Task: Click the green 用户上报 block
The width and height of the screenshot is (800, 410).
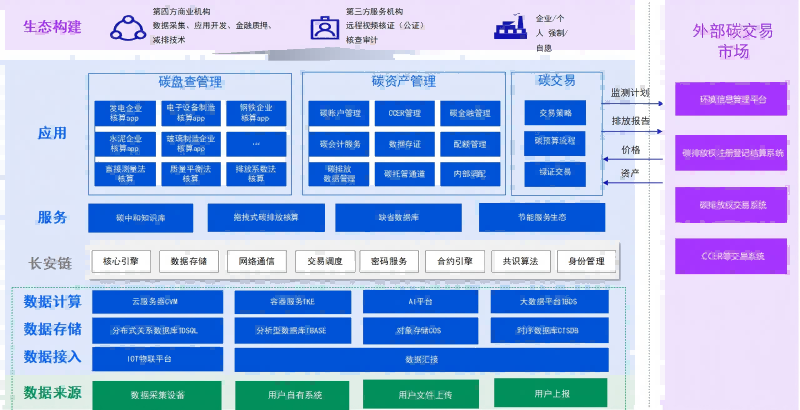Action: (550, 393)
